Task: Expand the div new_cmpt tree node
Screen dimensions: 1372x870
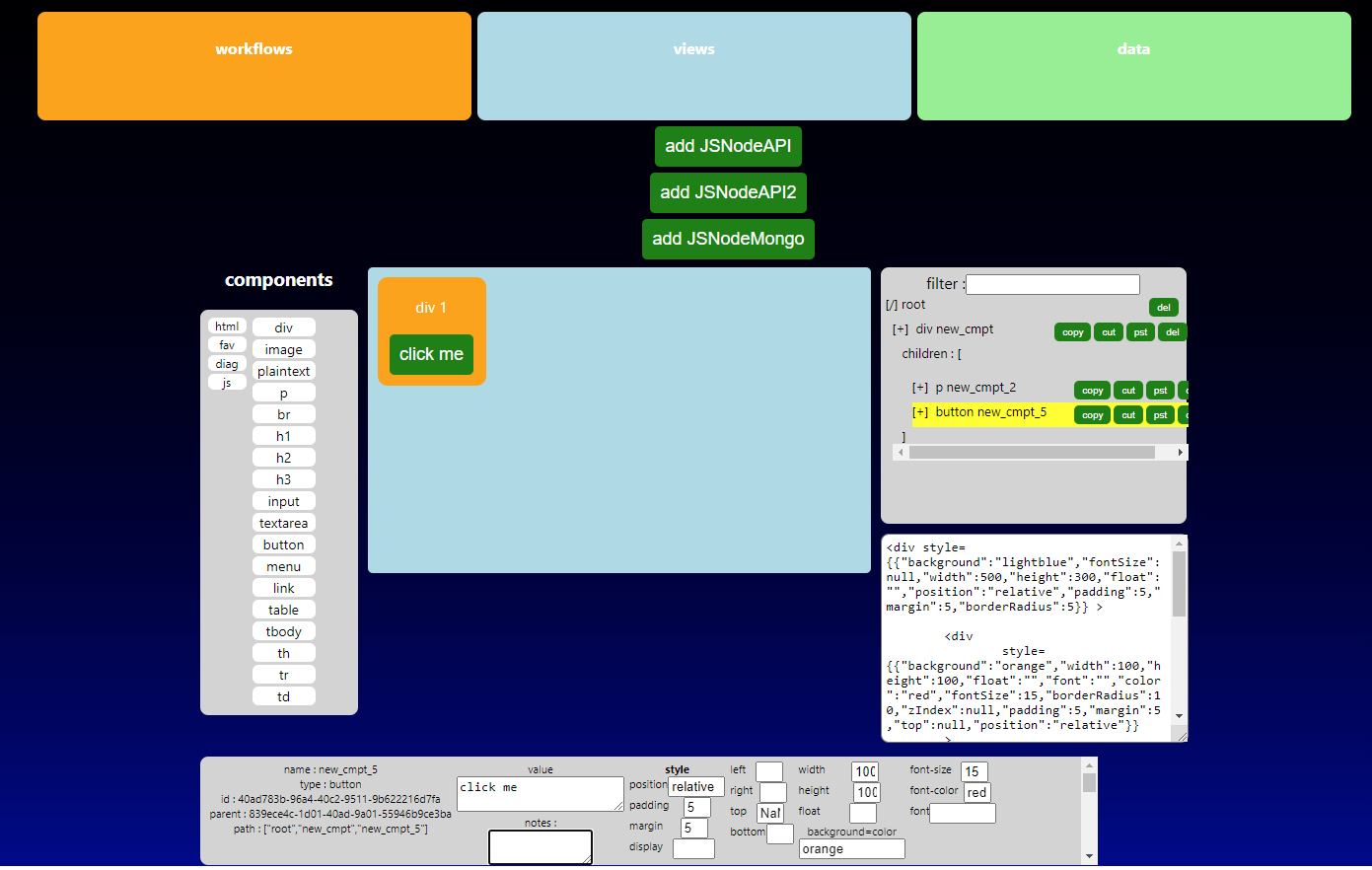Action: pos(901,329)
